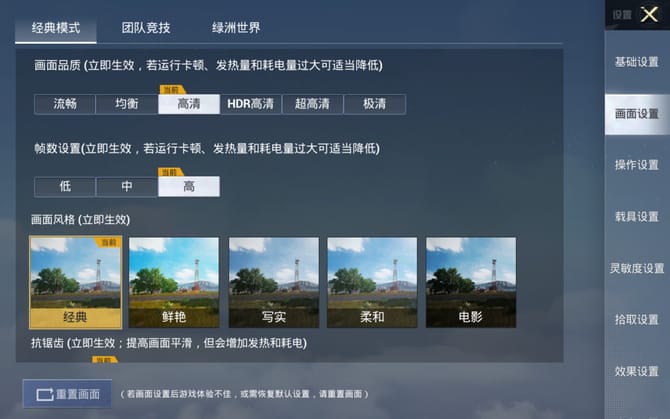This screenshot has width=670, height=419.
Task: Select 极清 graphics quality
Action: coord(374,104)
